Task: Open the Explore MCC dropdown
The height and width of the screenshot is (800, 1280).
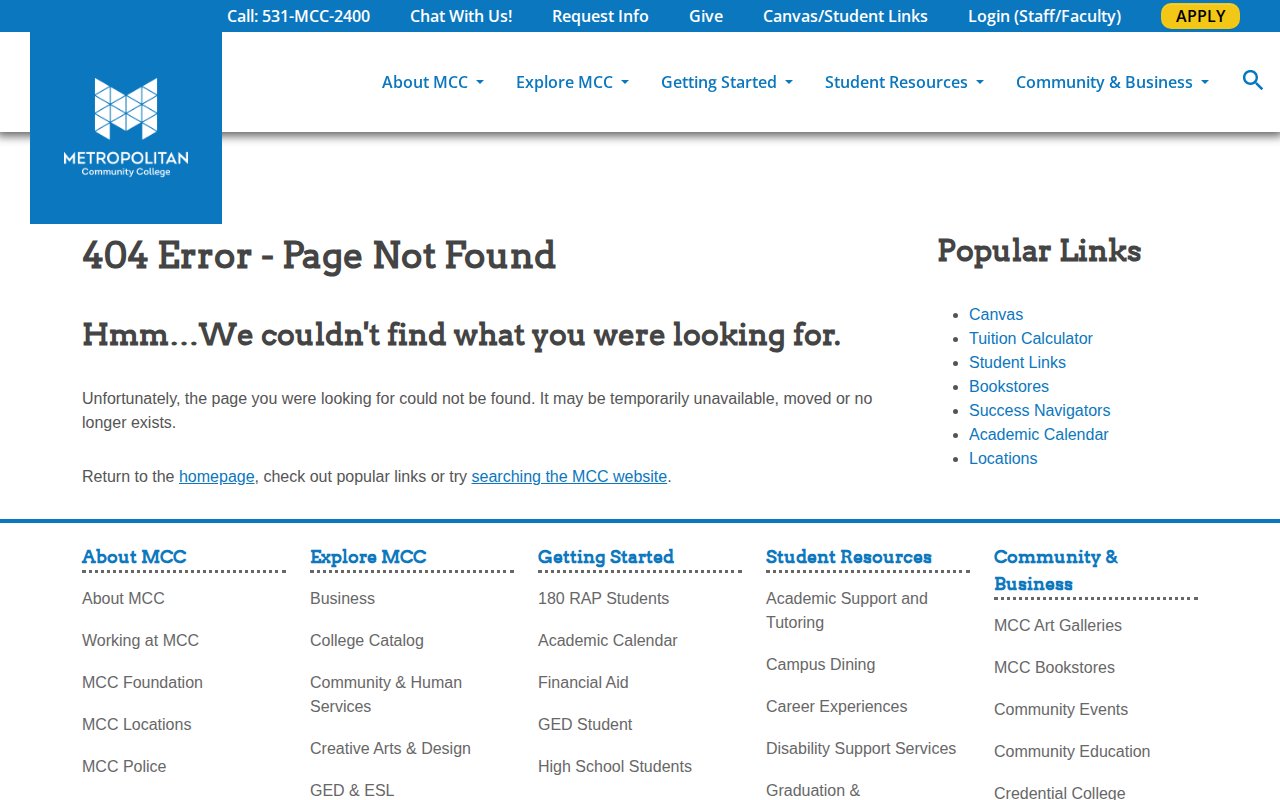Action: click(572, 82)
